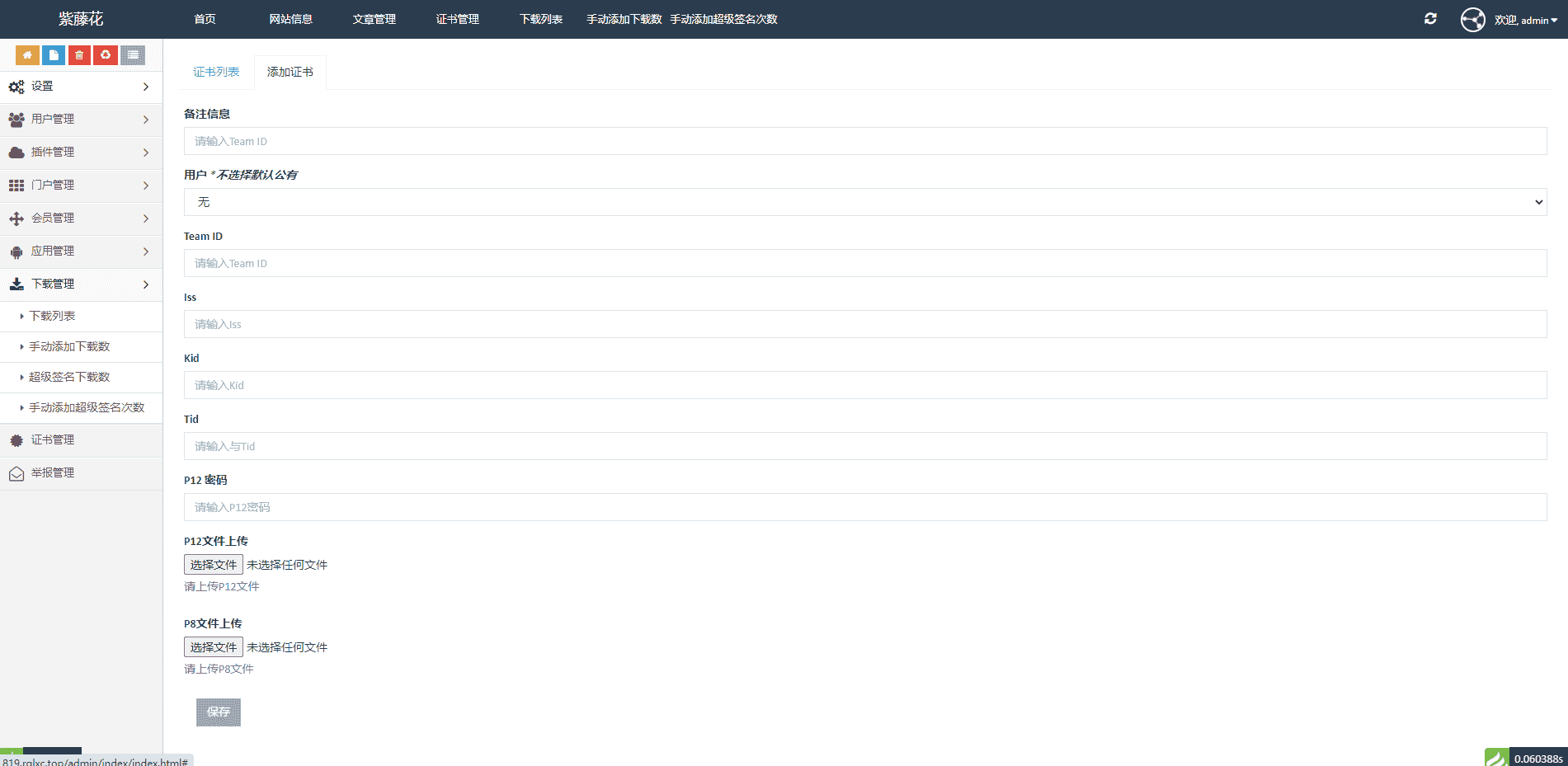1568x766 pixels.
Task: Click the blue document shortcut icon
Action: (54, 55)
